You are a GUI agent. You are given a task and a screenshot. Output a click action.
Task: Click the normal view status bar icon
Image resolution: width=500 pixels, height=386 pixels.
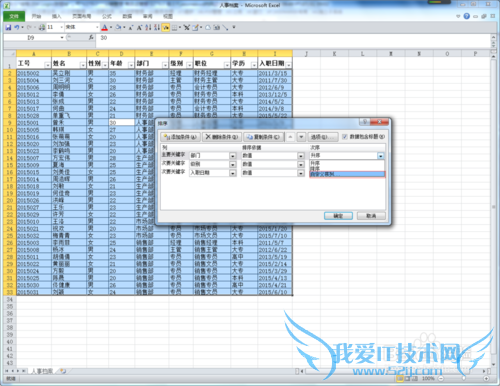pos(400,378)
